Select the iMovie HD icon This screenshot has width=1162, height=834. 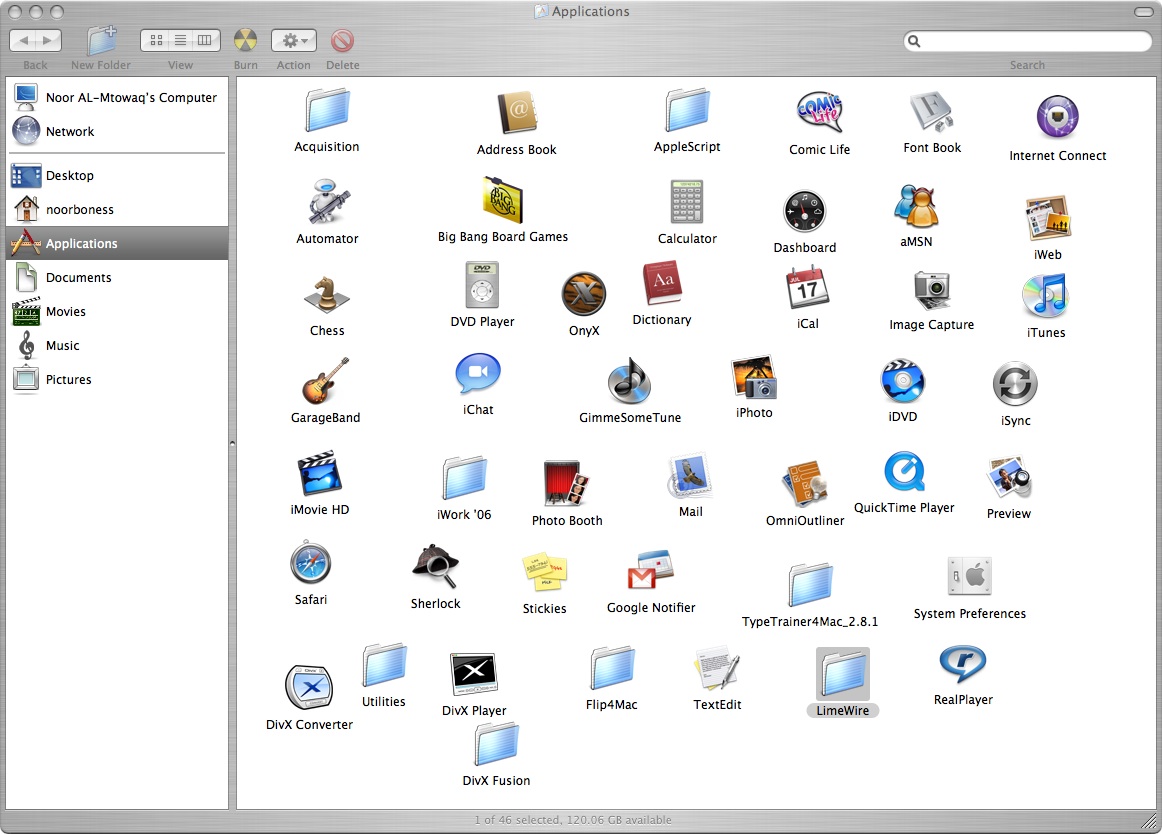(x=319, y=473)
